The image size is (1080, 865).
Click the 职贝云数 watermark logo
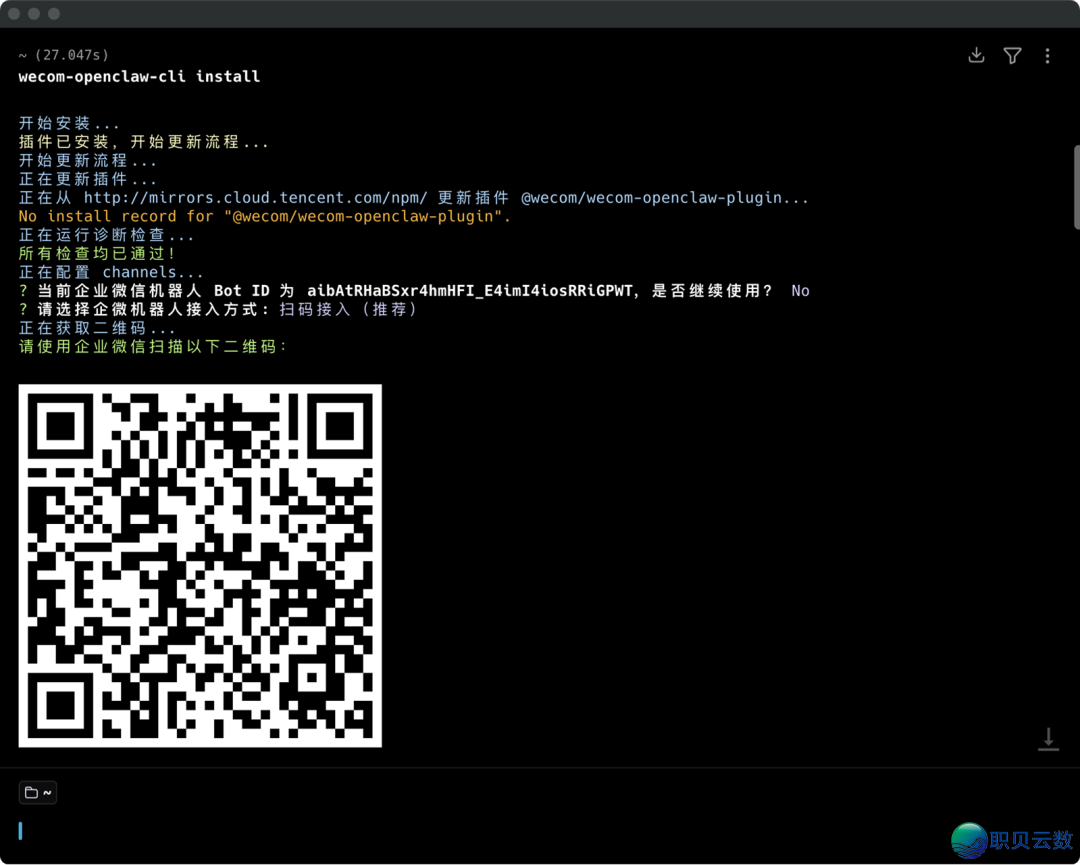[x=1010, y=840]
